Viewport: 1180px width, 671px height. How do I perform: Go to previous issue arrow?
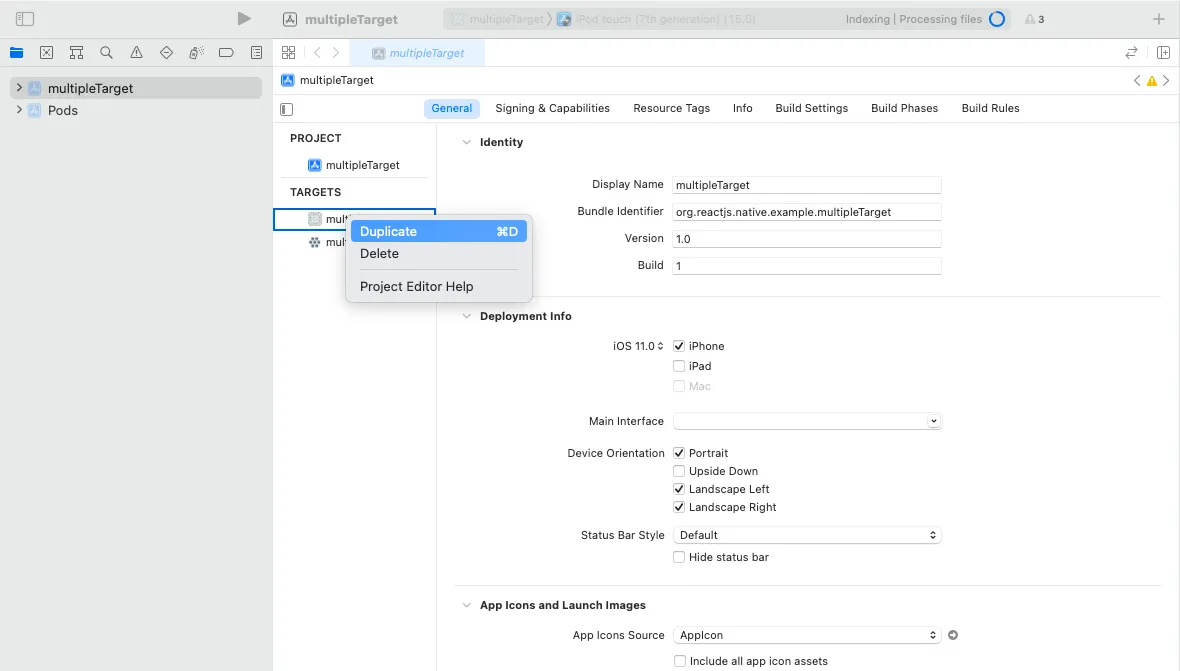1137,80
